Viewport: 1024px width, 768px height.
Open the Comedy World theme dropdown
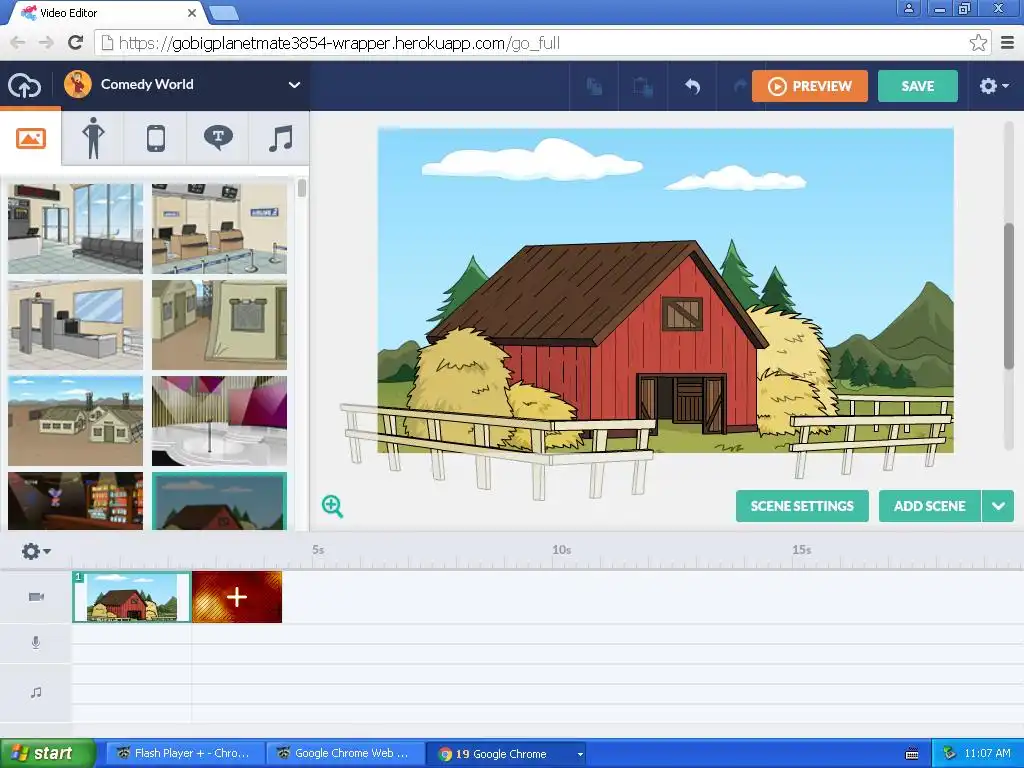click(295, 85)
